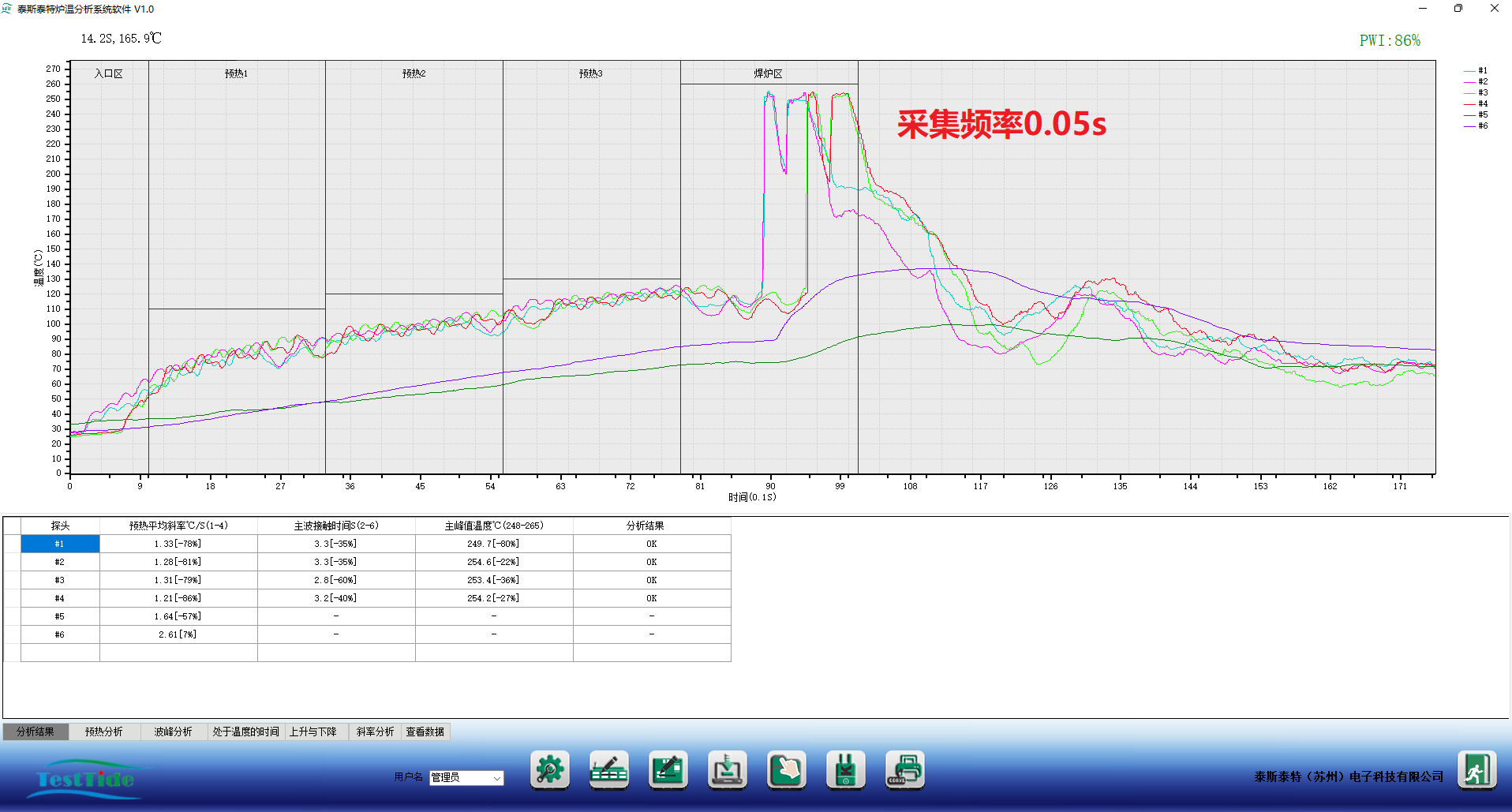
Task: Go to the 上升与下降 tab
Action: click(x=313, y=732)
